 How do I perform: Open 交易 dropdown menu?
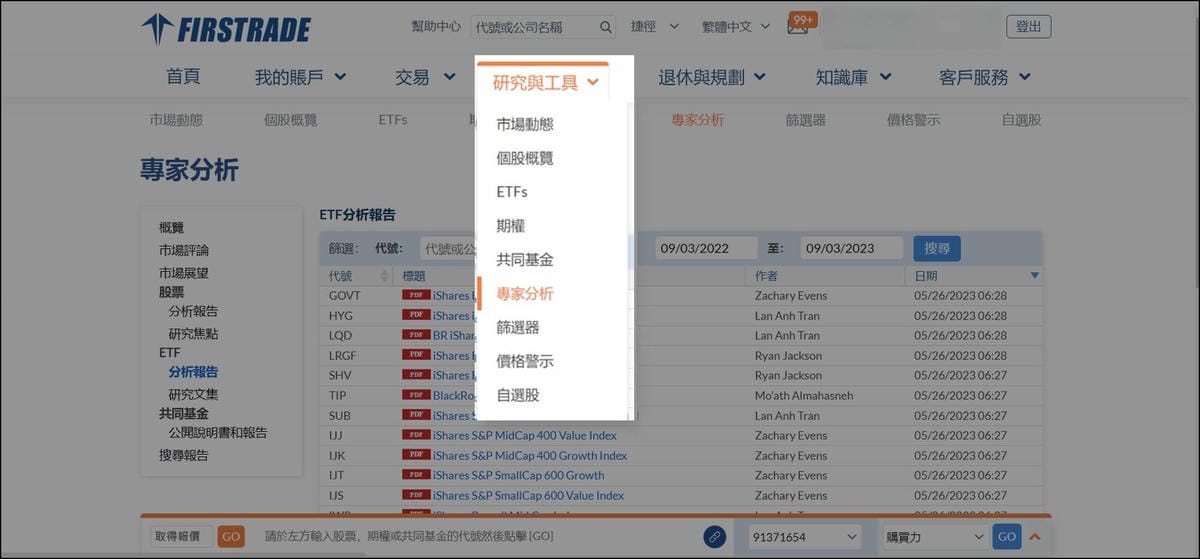426,77
